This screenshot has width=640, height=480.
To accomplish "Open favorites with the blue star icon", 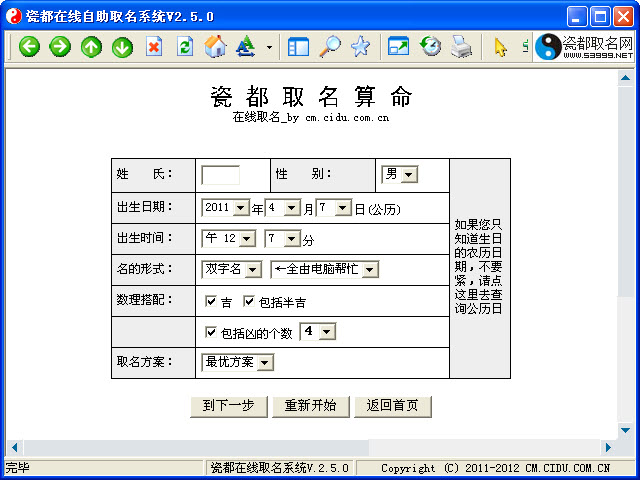I will click(360, 46).
